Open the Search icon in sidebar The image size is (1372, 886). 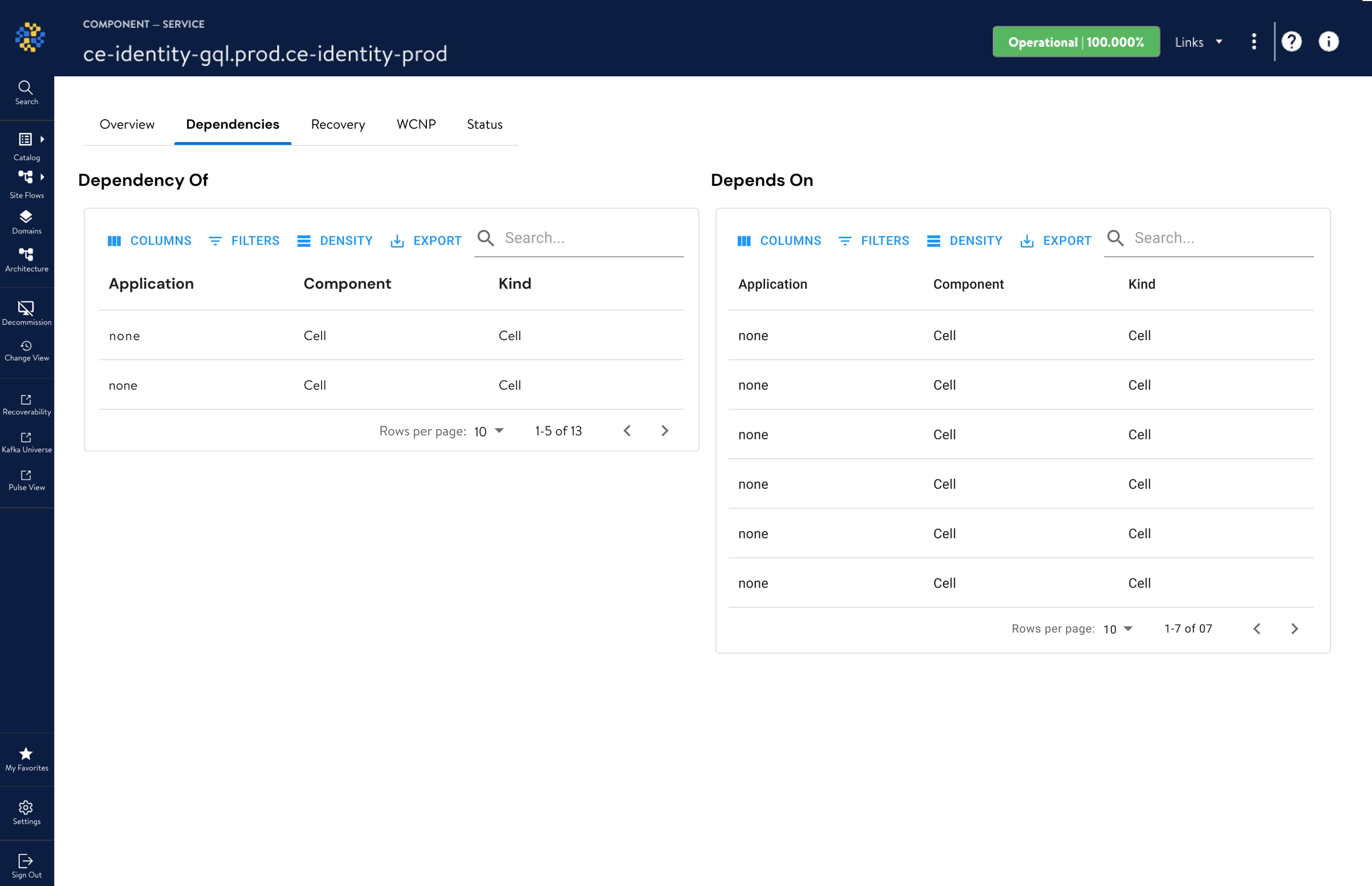[26, 88]
